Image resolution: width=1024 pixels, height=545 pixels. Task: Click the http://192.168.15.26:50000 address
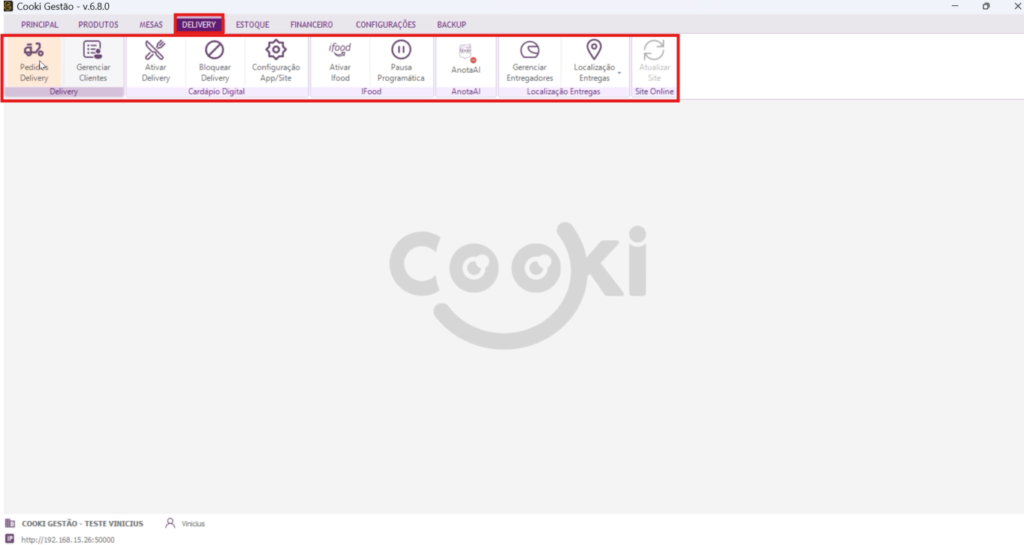67,539
